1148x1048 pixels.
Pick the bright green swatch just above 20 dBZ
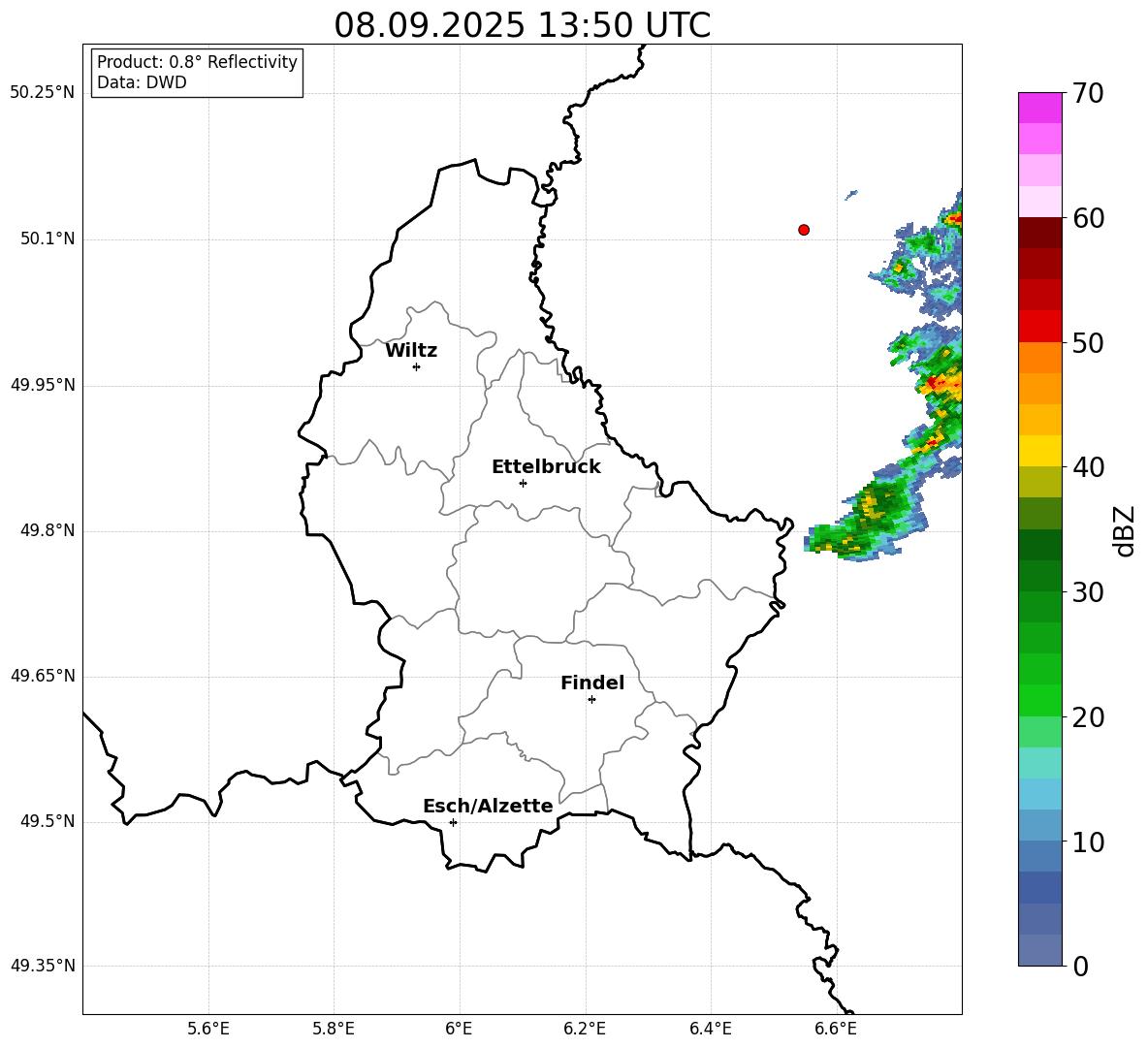[x=1040, y=700]
